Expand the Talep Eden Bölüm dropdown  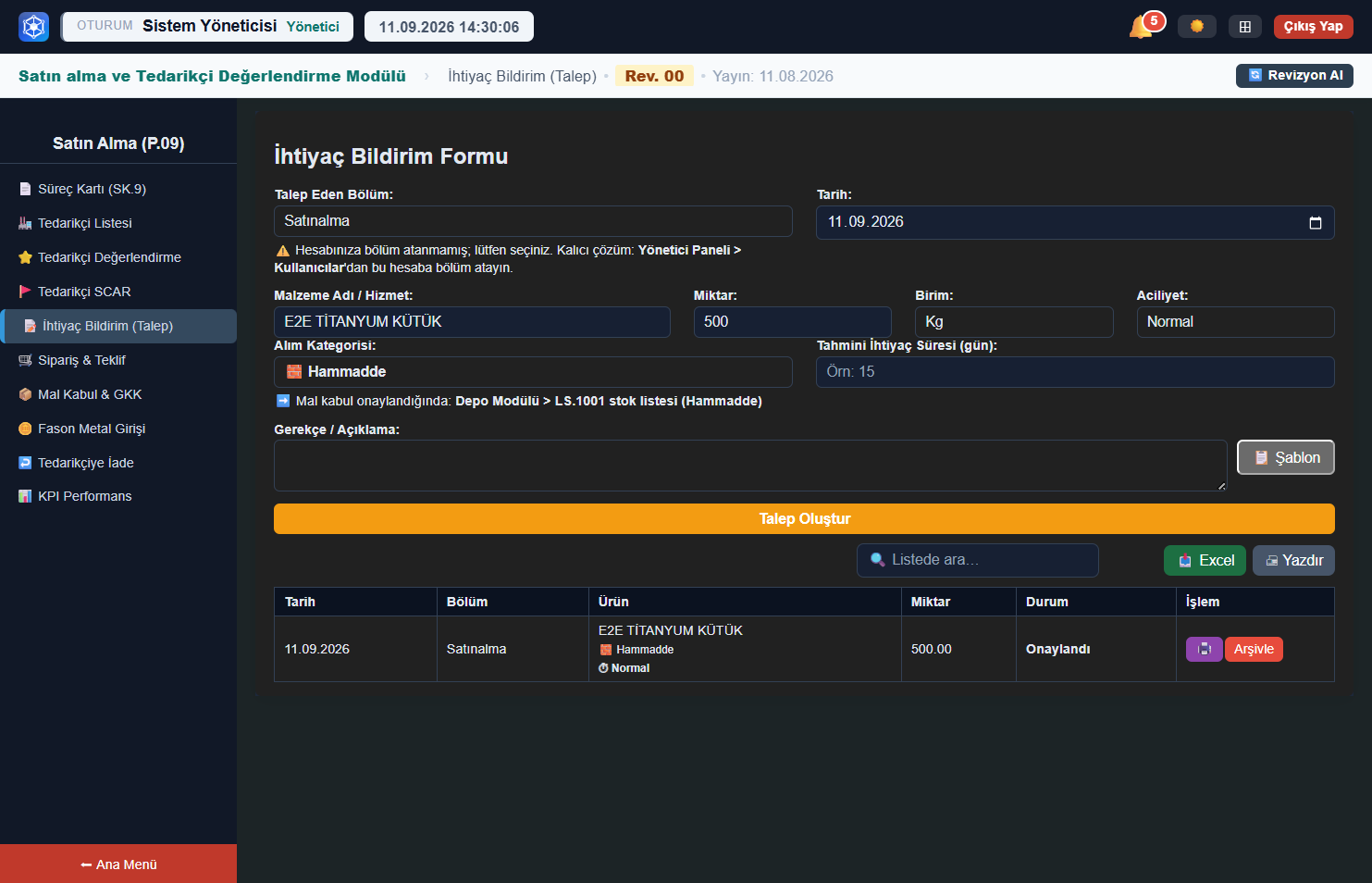click(533, 221)
